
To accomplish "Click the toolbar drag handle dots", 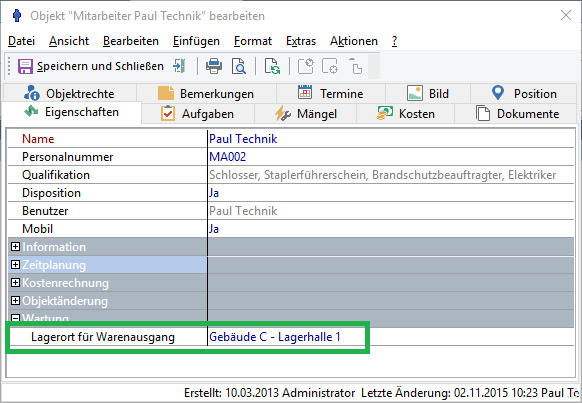I will click(x=9, y=66).
